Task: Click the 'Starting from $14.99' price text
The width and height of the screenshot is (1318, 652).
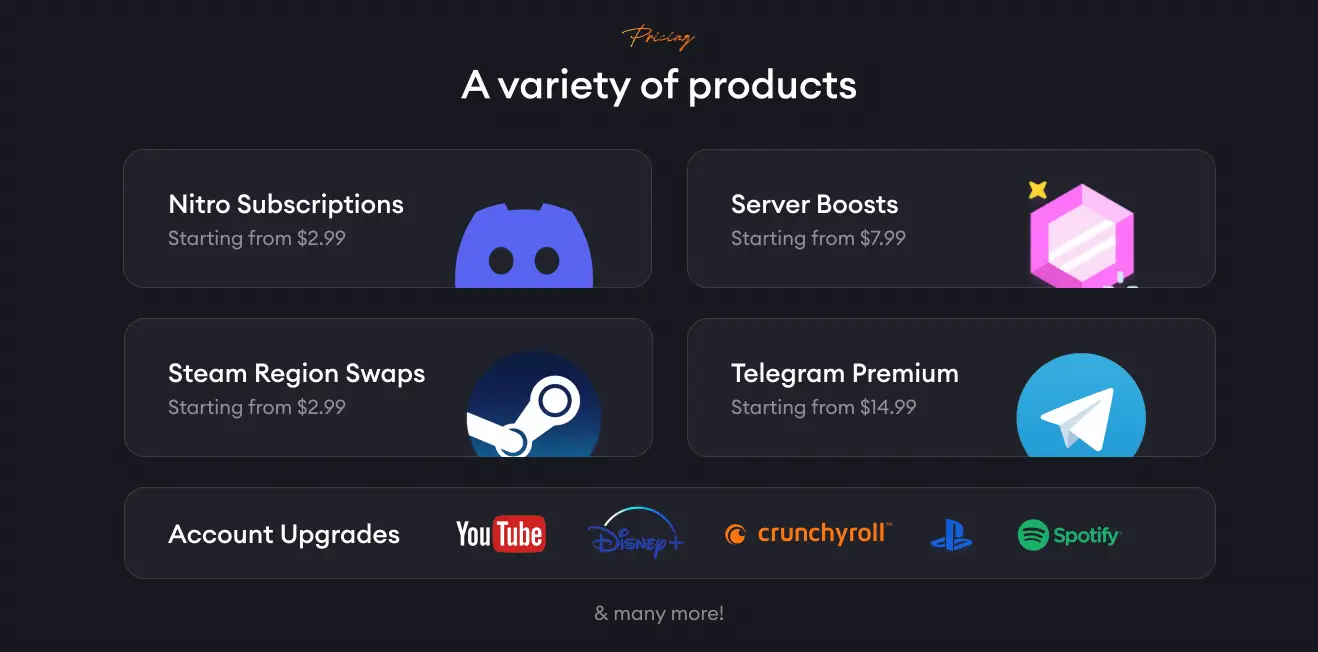Action: coord(823,407)
